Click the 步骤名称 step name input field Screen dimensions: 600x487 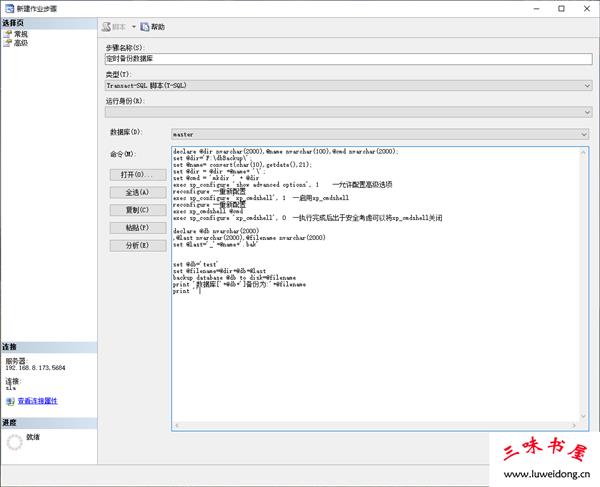(348, 59)
